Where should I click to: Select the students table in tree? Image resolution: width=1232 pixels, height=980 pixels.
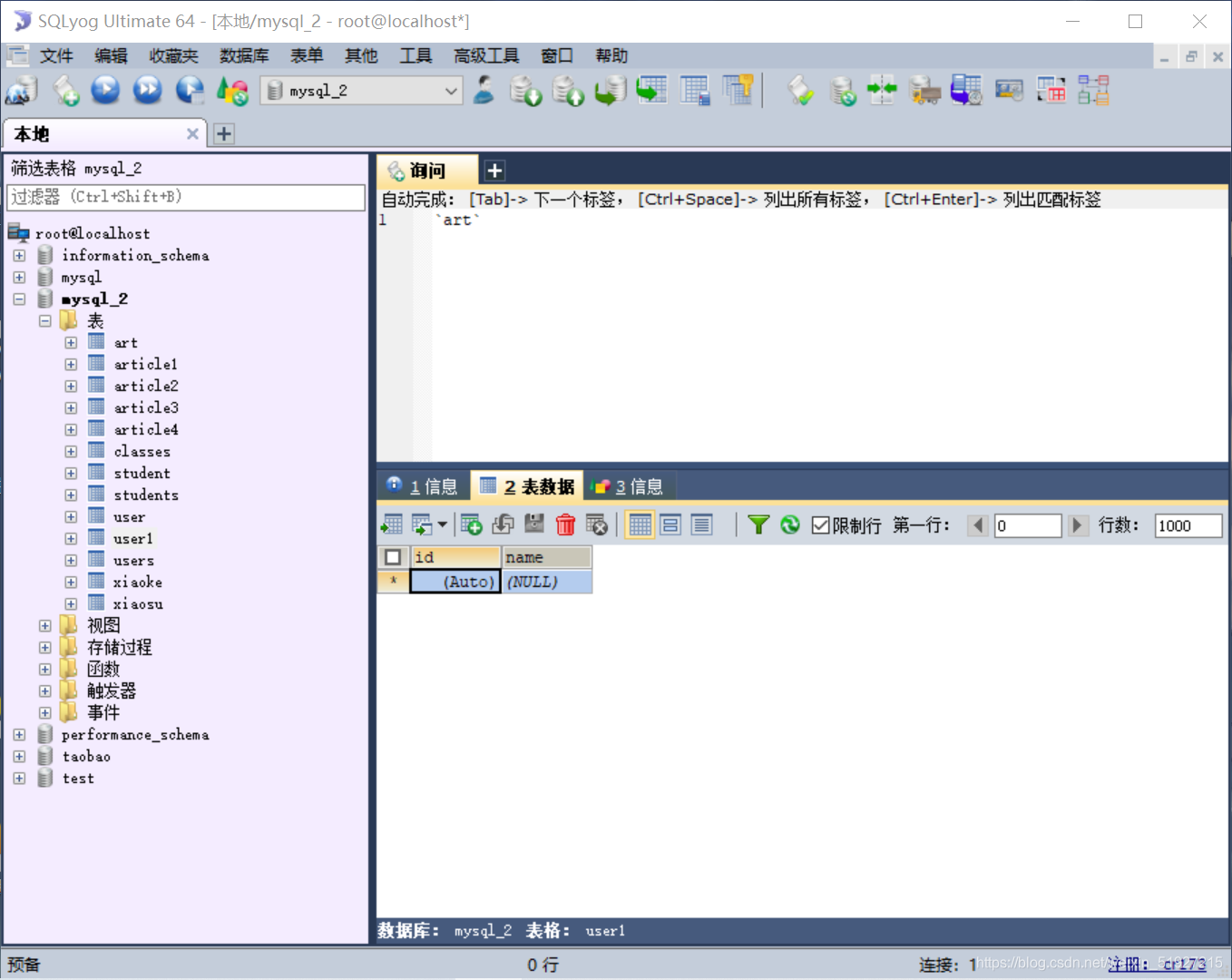pos(146,495)
